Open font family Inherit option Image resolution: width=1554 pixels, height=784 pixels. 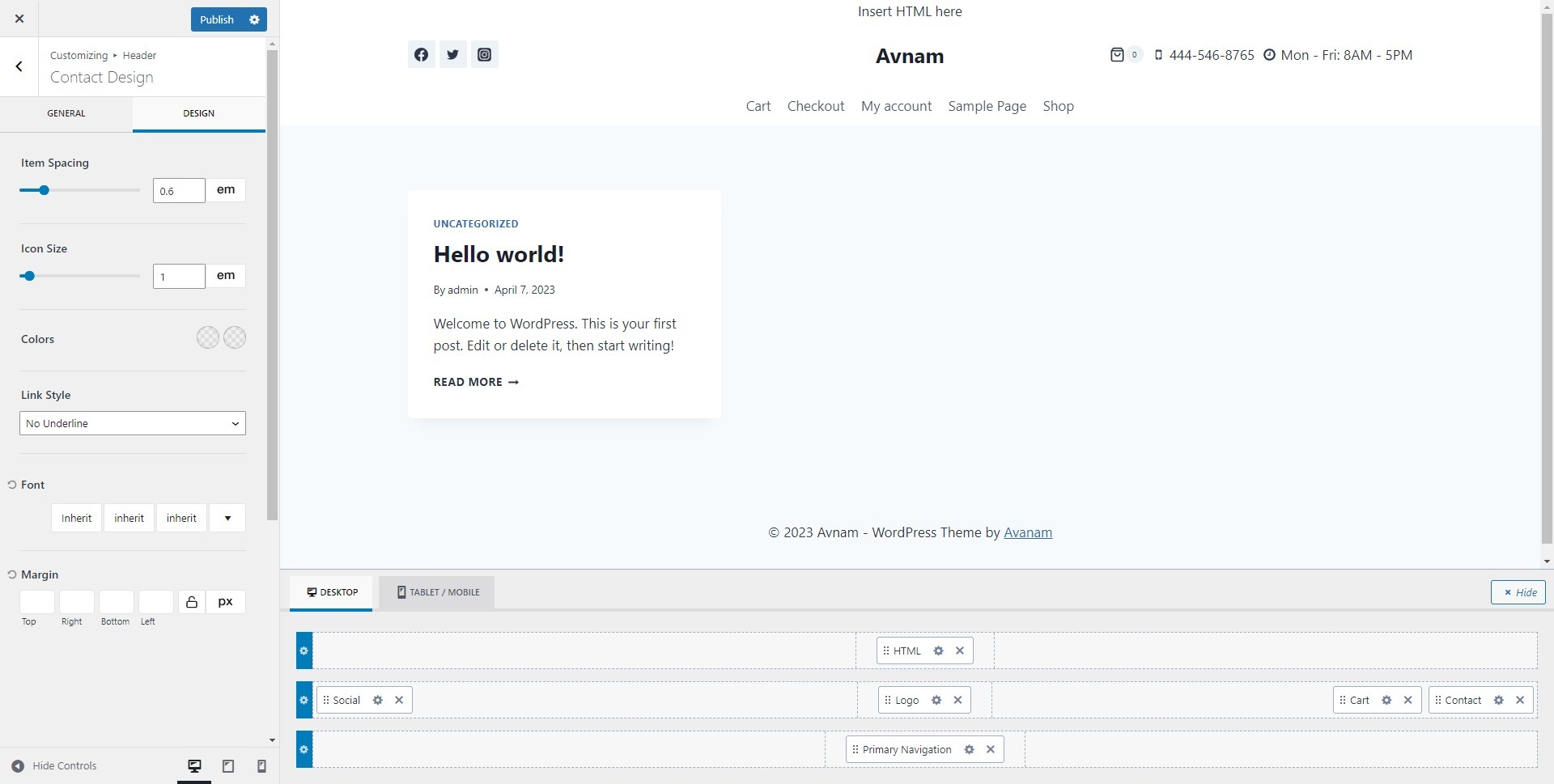click(76, 518)
